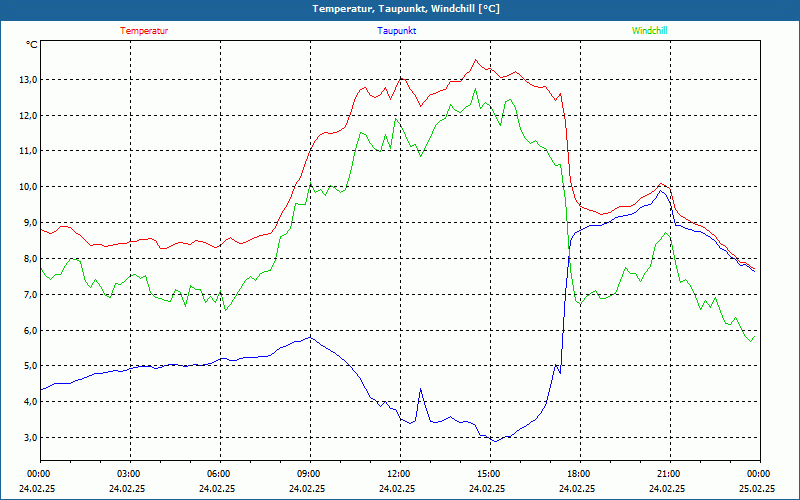Click the "°C" unit label on the y-axis
Viewport: 800px width, 500px height.
tap(32, 45)
